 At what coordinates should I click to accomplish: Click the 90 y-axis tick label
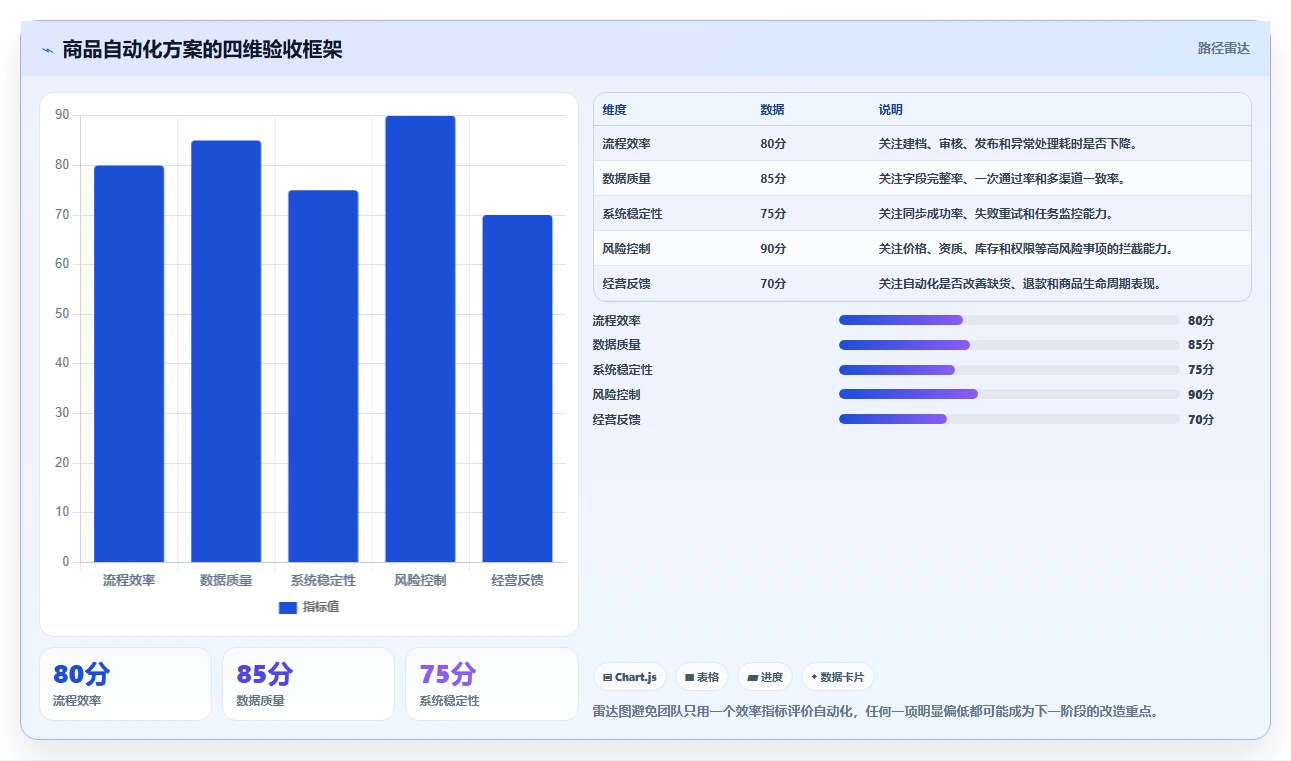coord(62,115)
